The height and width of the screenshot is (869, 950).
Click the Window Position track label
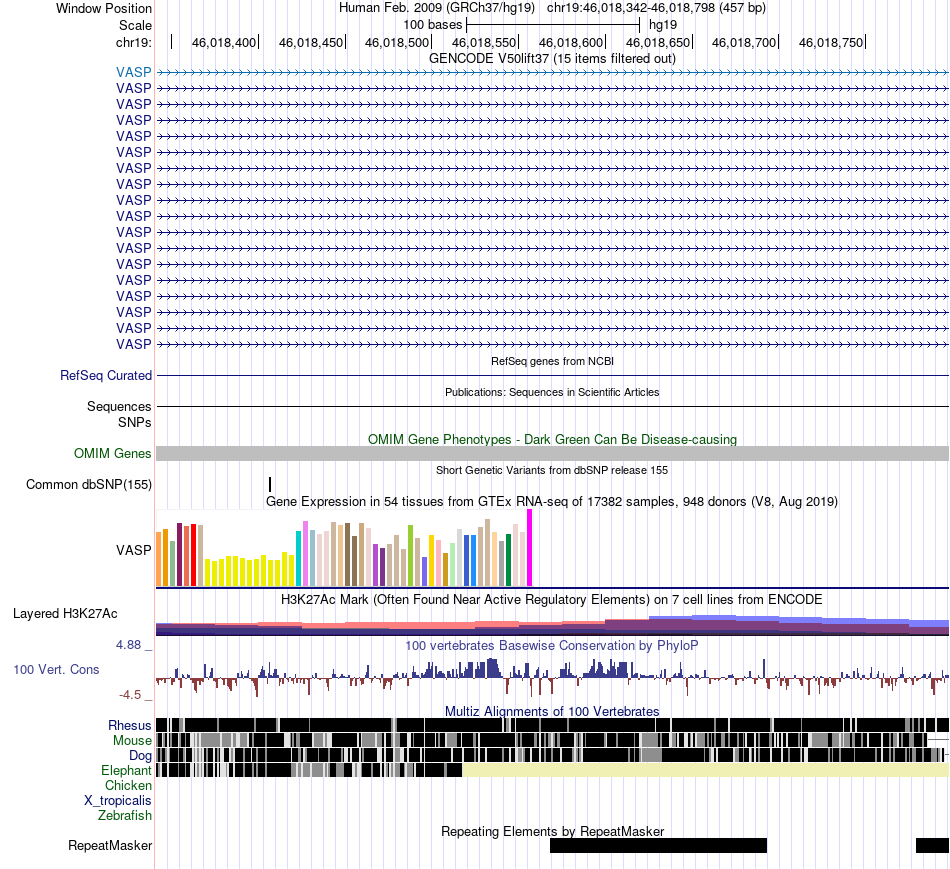pyautogui.click(x=104, y=8)
